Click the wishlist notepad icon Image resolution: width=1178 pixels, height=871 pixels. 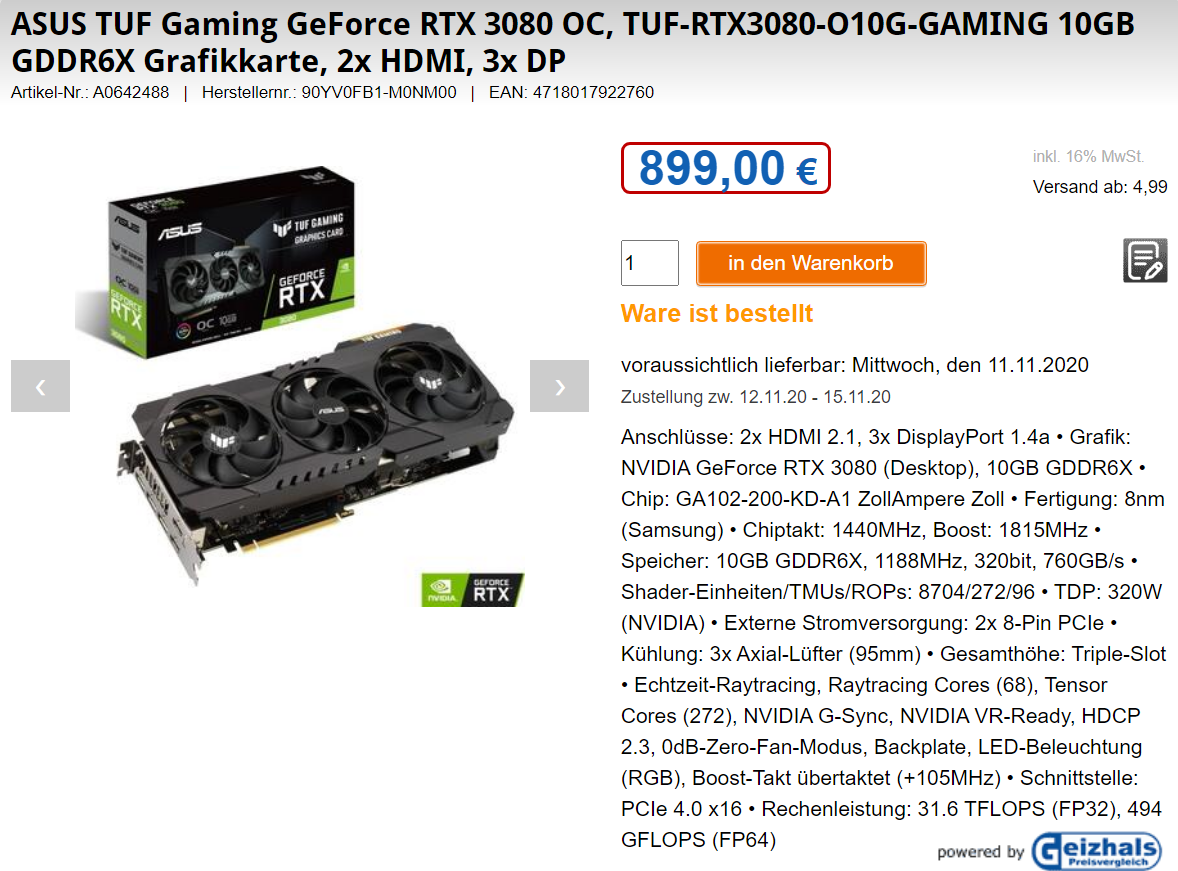[x=1145, y=261]
